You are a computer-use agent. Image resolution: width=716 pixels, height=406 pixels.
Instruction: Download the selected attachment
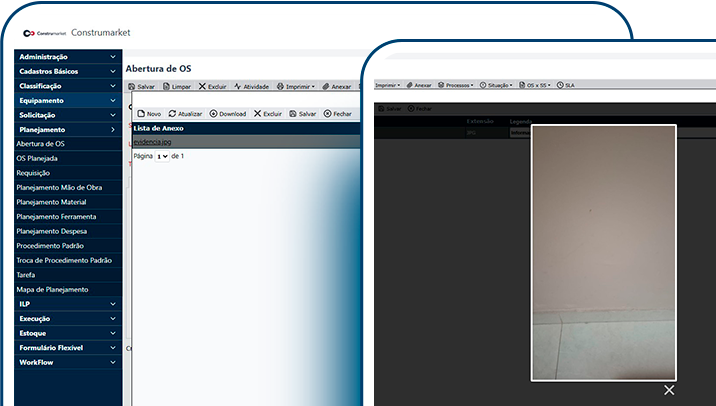click(x=227, y=114)
